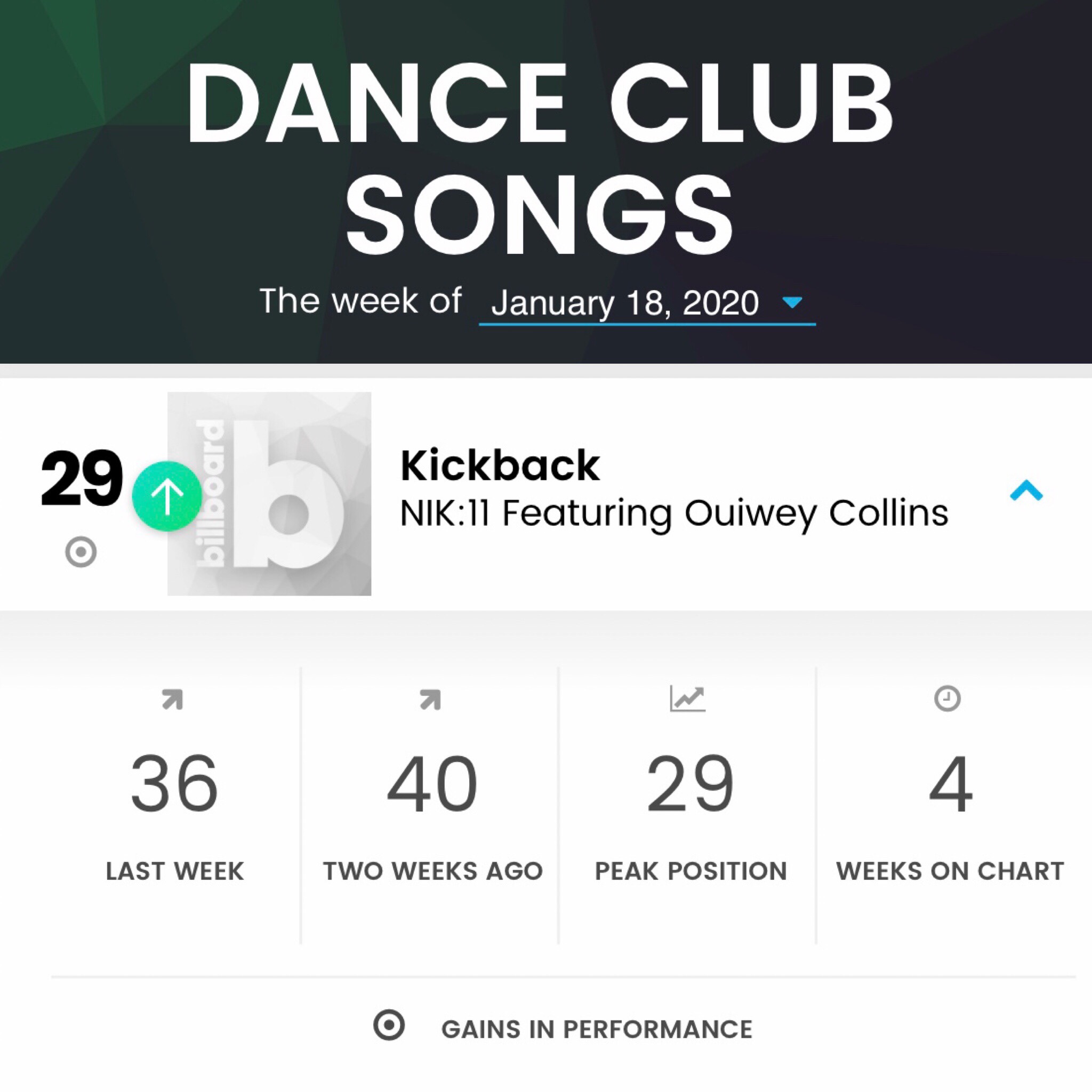Open the Billboard placeholder album artwork

tap(269, 493)
